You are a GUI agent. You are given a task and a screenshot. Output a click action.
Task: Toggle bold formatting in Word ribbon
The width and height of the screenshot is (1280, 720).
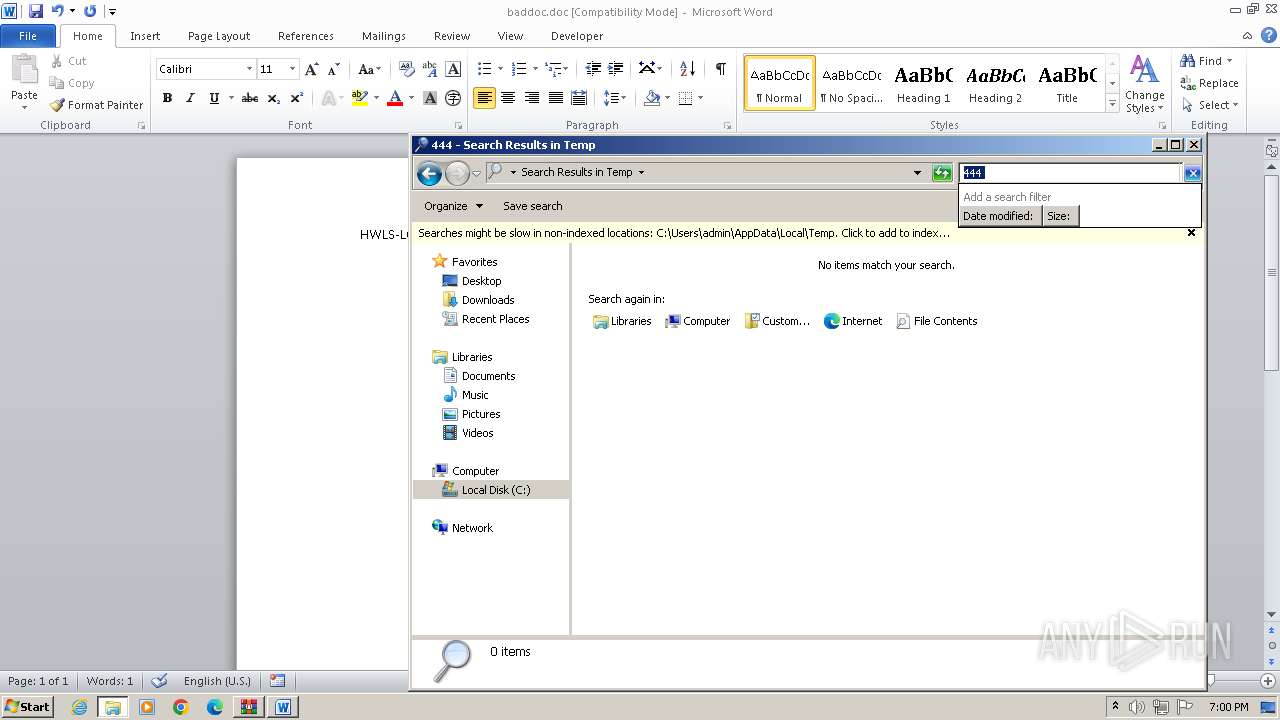coord(167,98)
